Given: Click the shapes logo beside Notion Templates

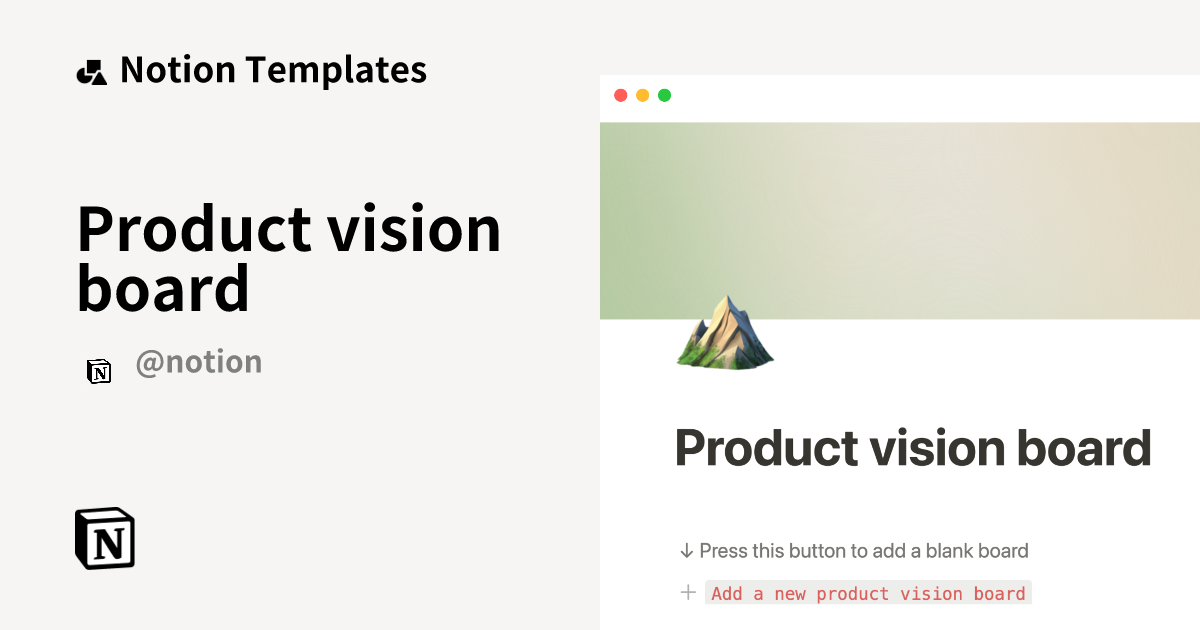Looking at the screenshot, I should (x=91, y=70).
